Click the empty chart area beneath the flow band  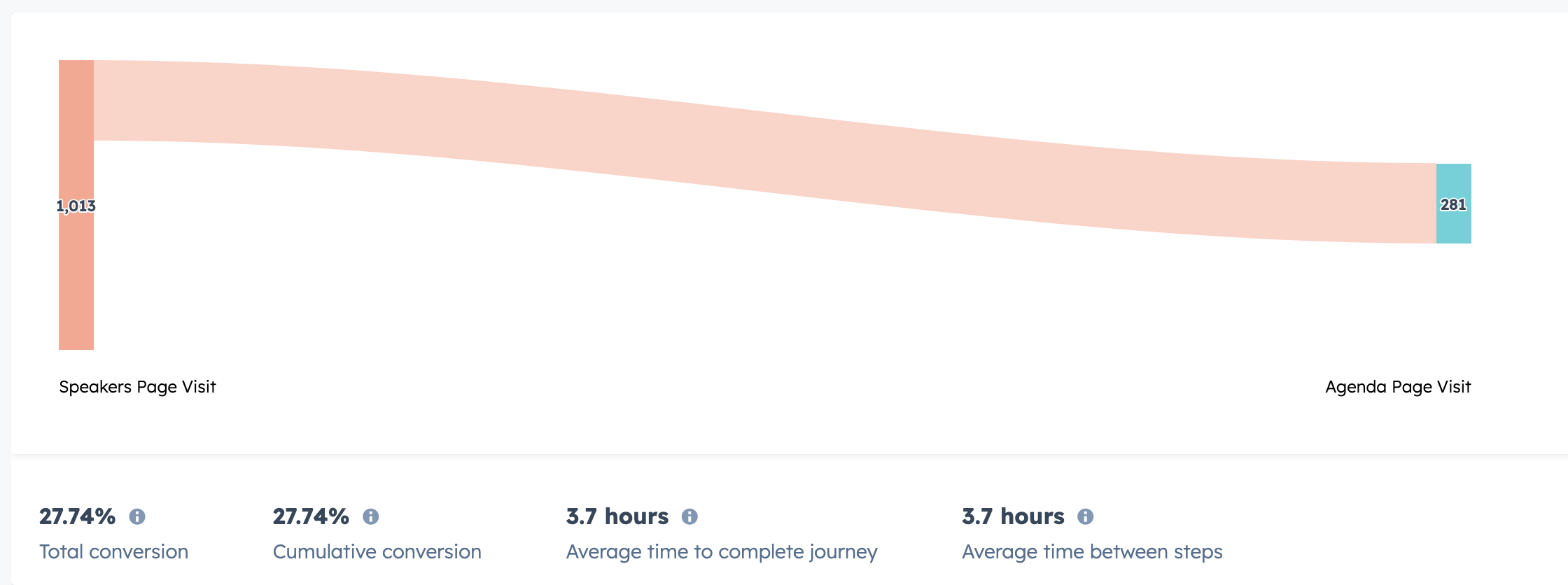pyautogui.click(x=700, y=315)
